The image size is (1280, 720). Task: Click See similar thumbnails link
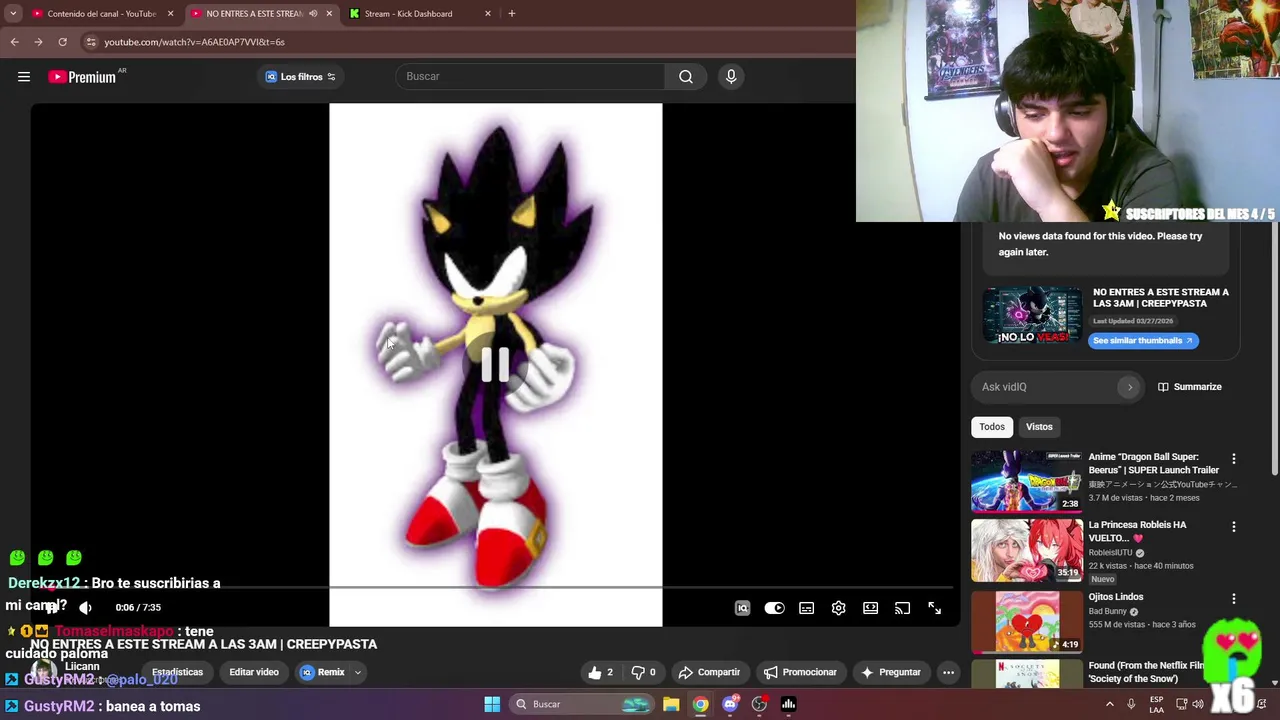1142,340
